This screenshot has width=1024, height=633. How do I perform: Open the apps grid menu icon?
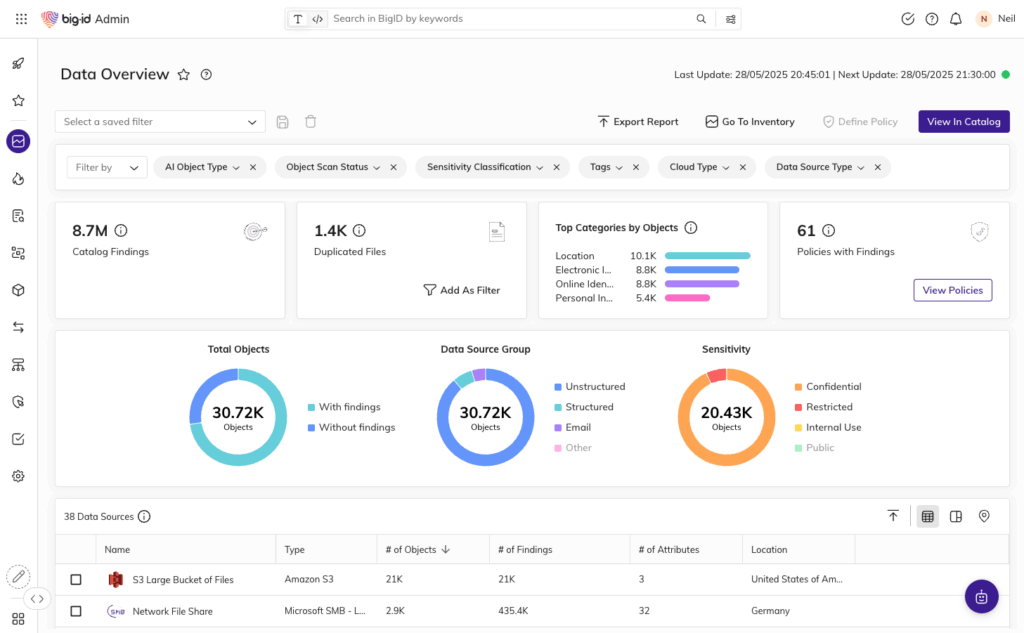click(22, 19)
